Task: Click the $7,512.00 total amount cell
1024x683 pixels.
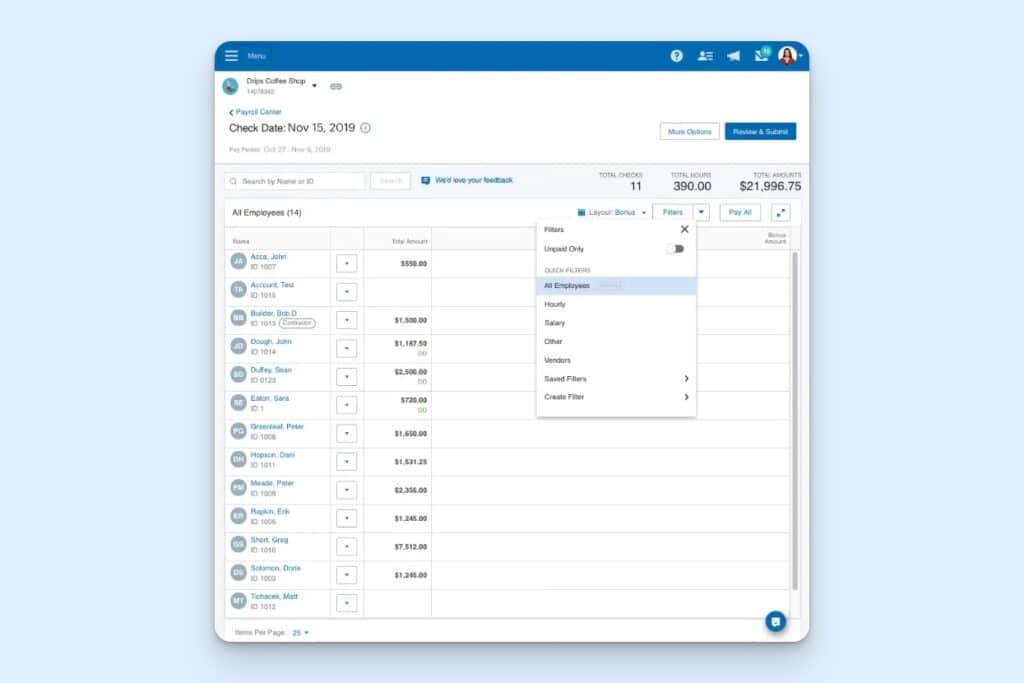Action: coord(398,547)
